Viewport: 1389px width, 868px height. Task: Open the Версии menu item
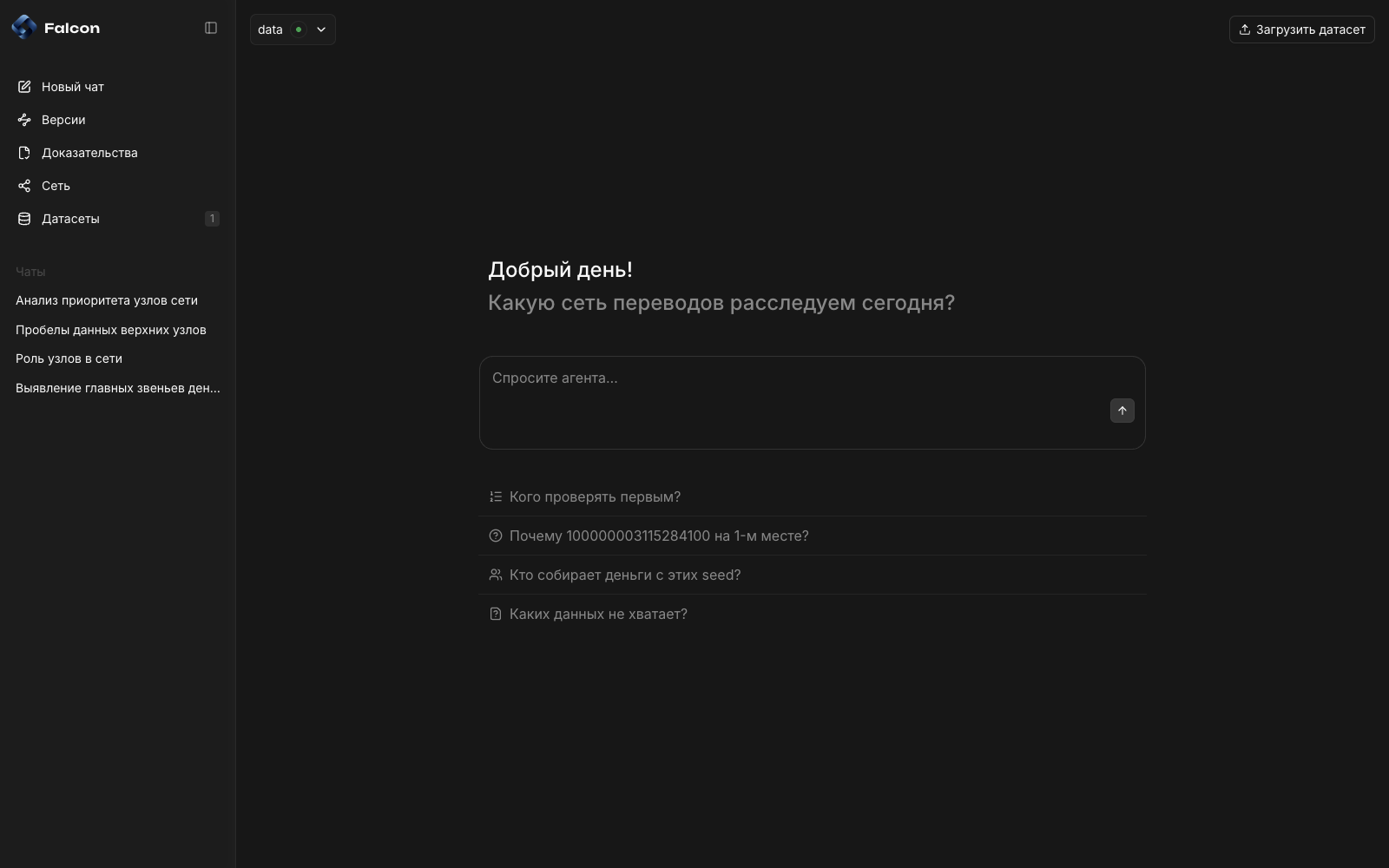click(x=118, y=120)
